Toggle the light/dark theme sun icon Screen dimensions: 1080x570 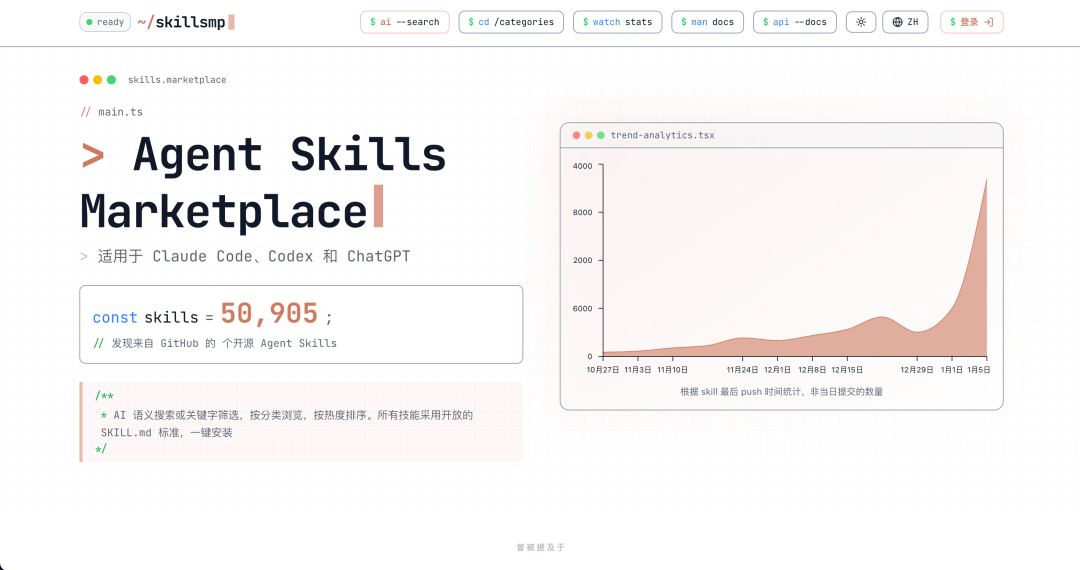[861, 22]
